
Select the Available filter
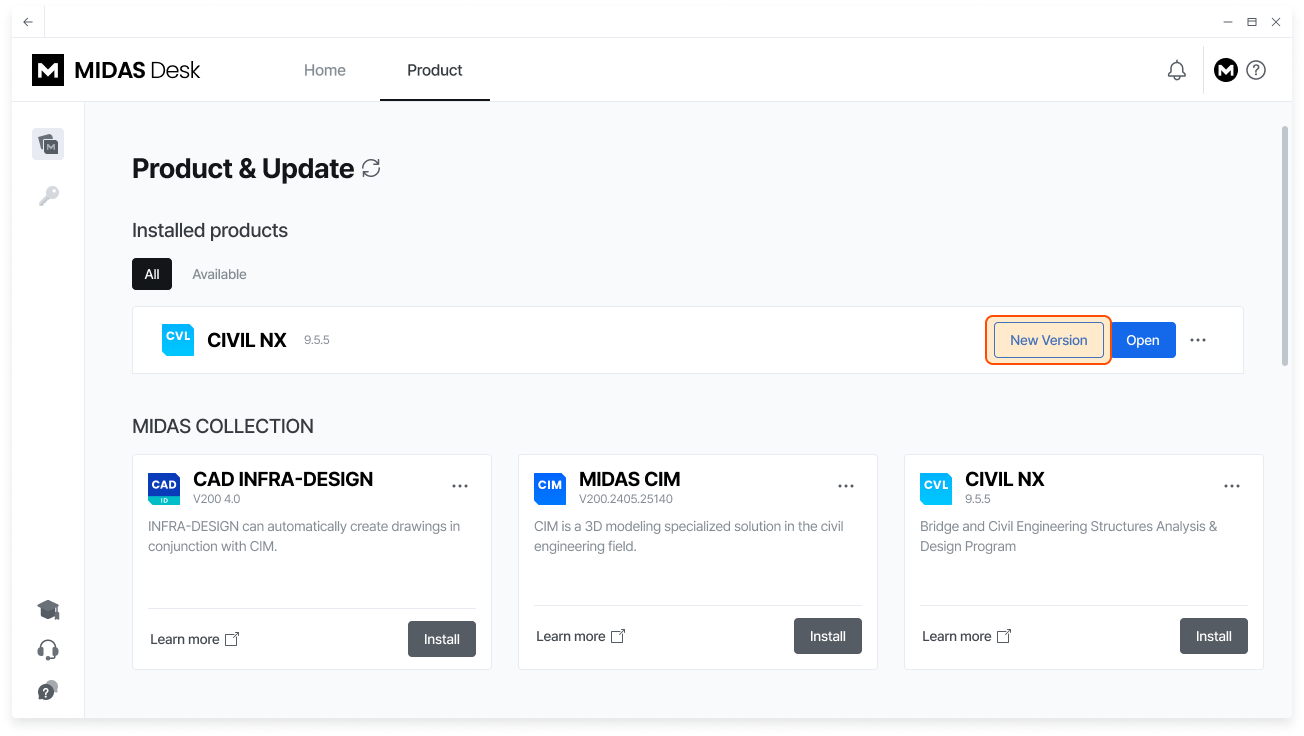click(x=219, y=274)
